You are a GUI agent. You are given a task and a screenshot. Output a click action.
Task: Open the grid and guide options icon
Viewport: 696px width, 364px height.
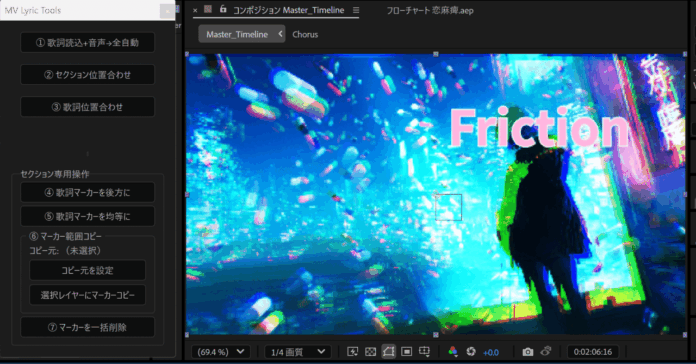(425, 352)
